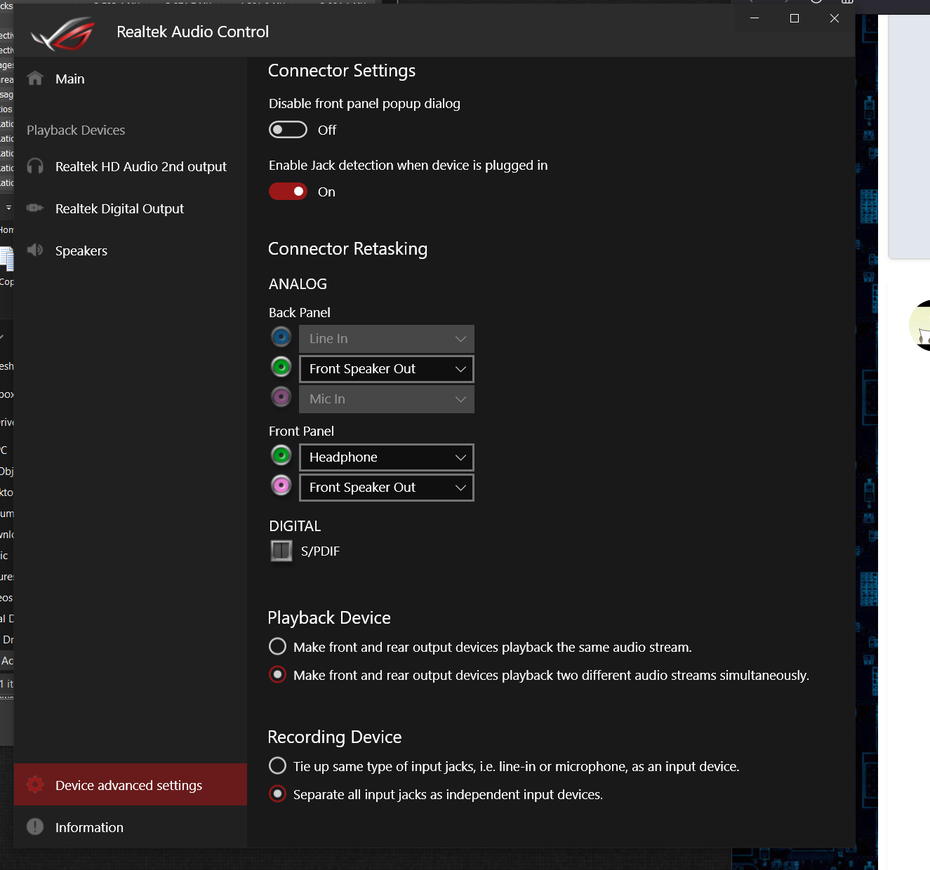
Task: Toggle Disable front panel popup dialog switch
Action: point(288,130)
